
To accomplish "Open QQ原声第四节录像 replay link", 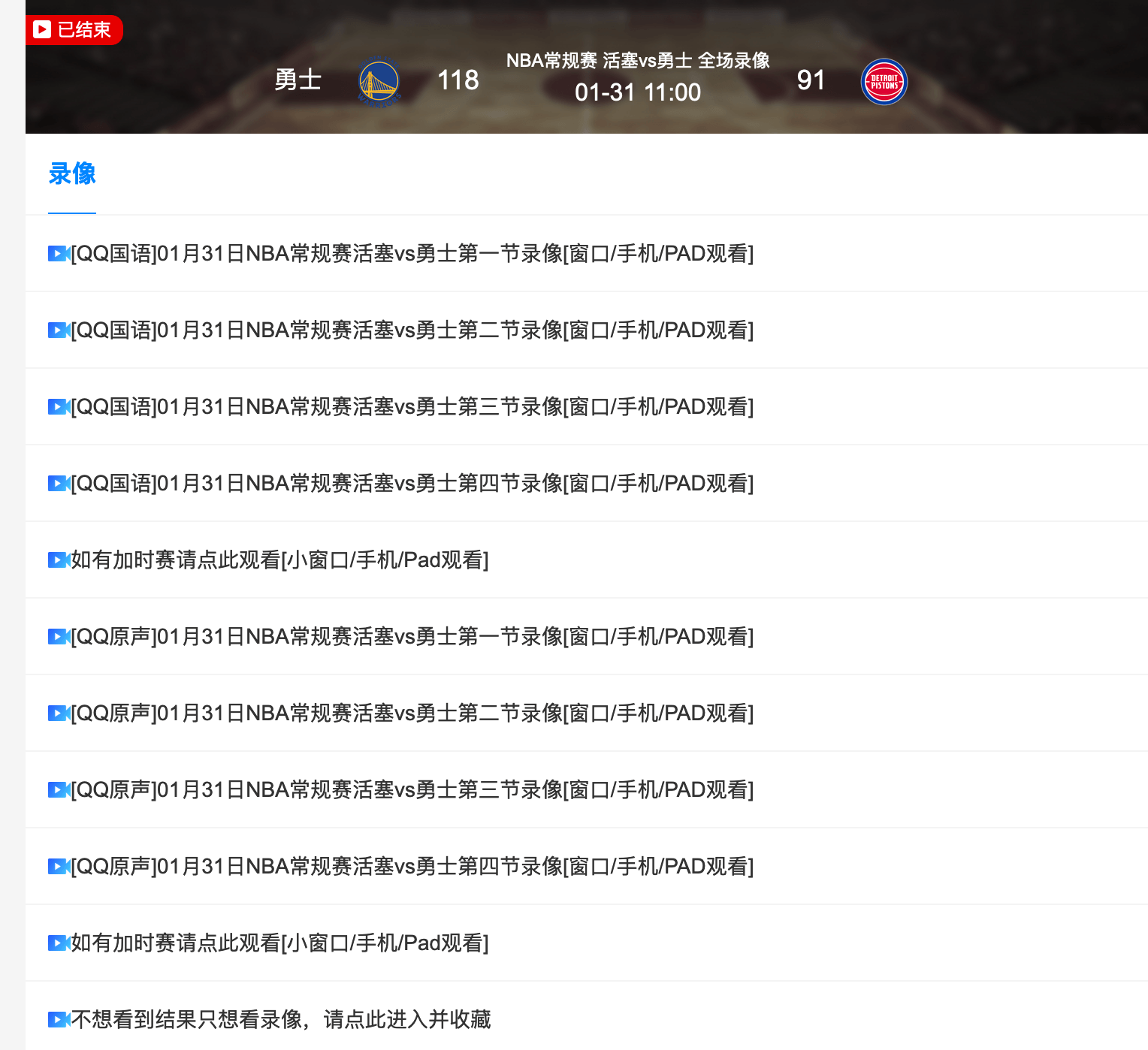I will coord(412,866).
